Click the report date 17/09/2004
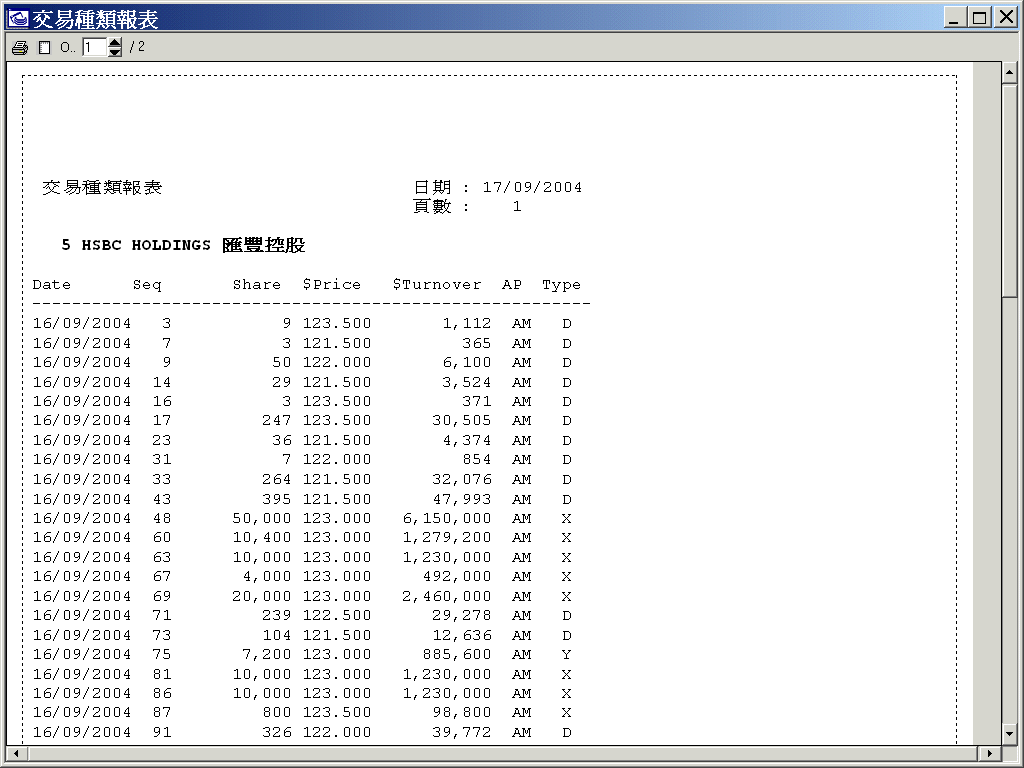Image resolution: width=1024 pixels, height=768 pixels. coord(532,187)
